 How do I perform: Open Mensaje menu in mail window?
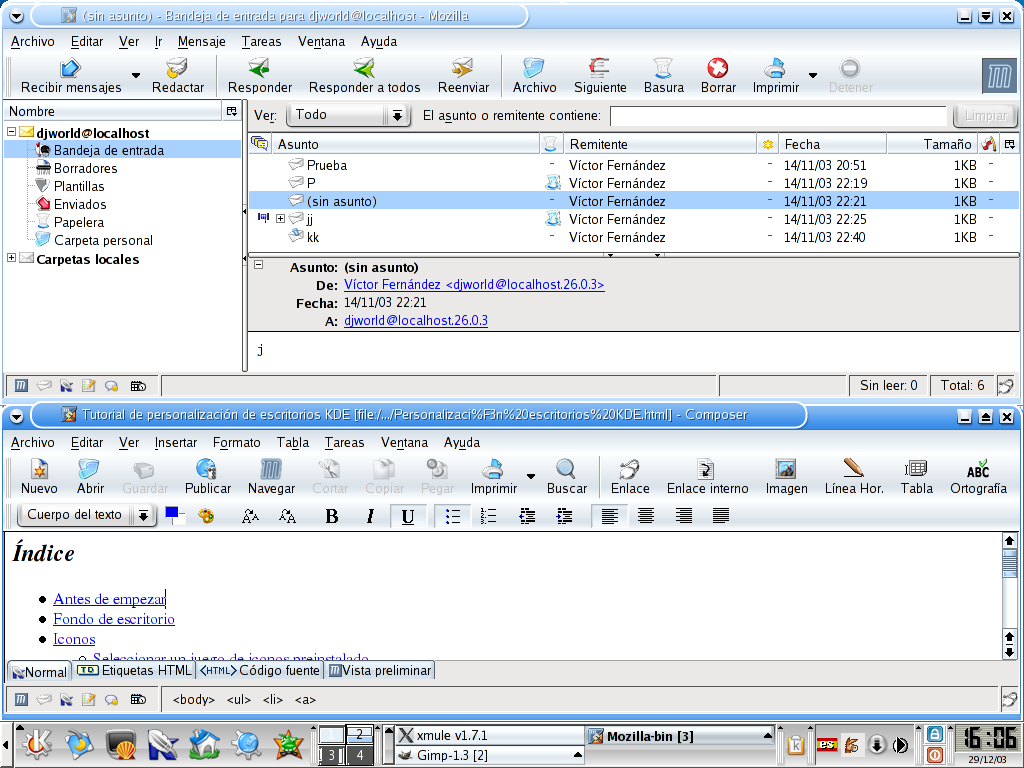pyautogui.click(x=201, y=41)
